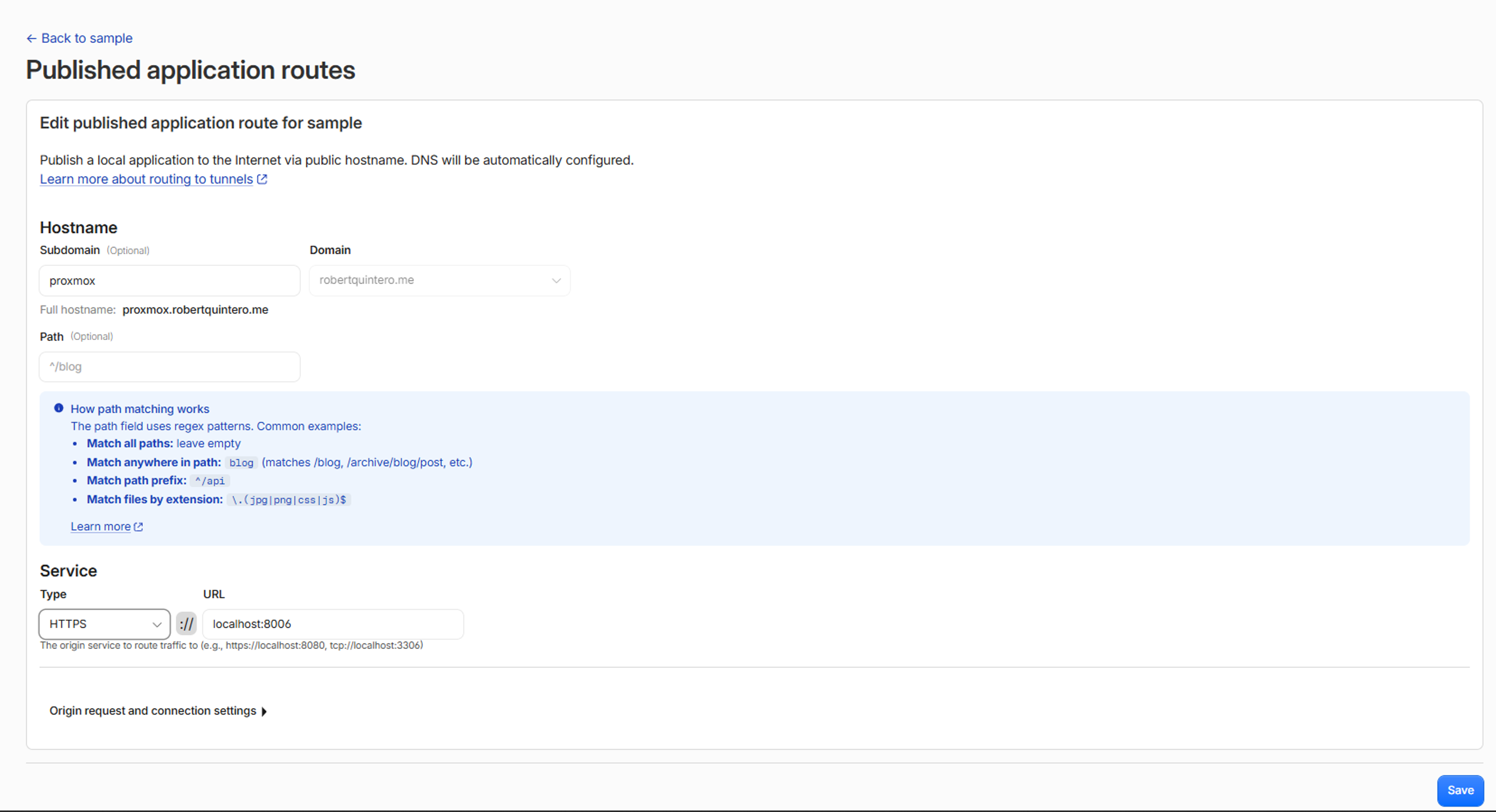Click the Match all paths bullet text
This screenshot has height=812, width=1496.
tap(164, 444)
